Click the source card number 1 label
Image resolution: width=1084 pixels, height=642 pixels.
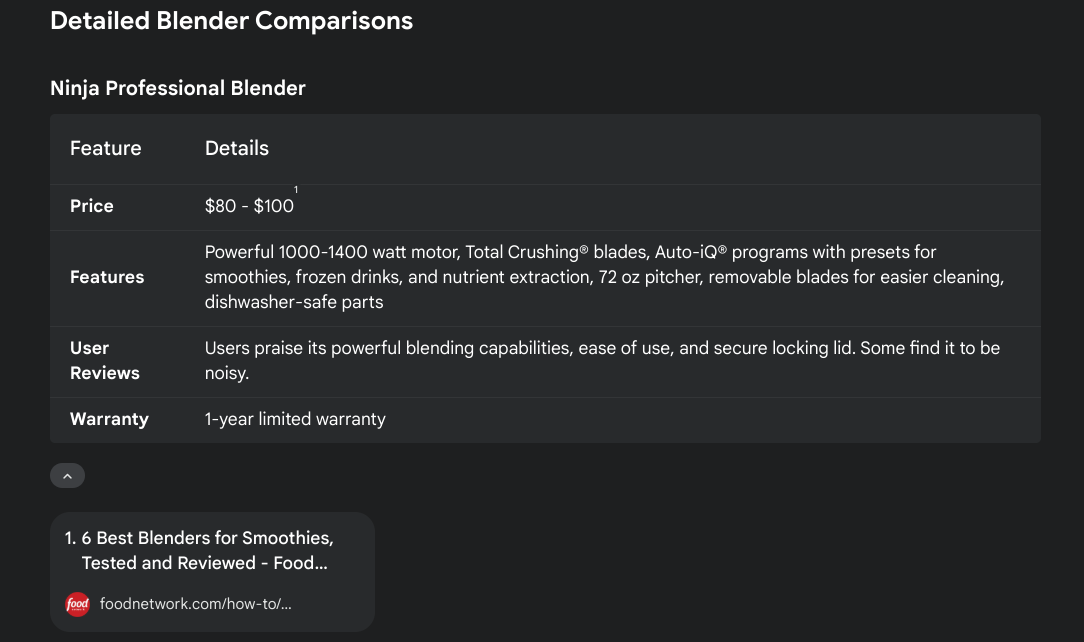coord(70,538)
